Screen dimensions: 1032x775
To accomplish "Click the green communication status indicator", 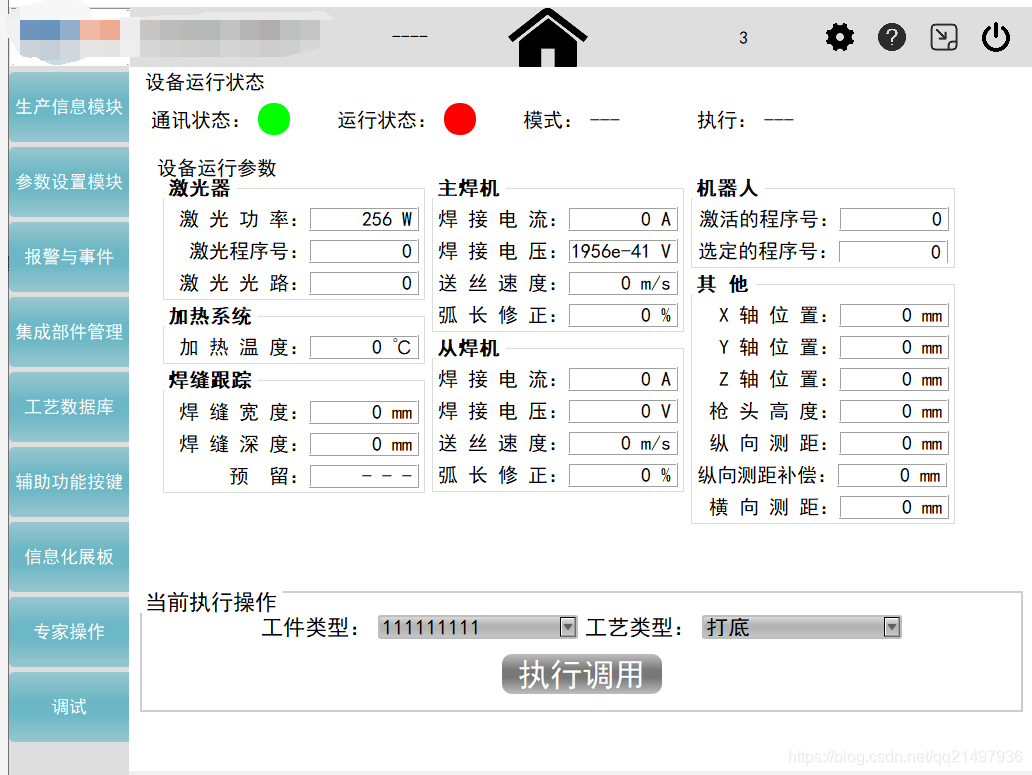I will click(x=274, y=119).
